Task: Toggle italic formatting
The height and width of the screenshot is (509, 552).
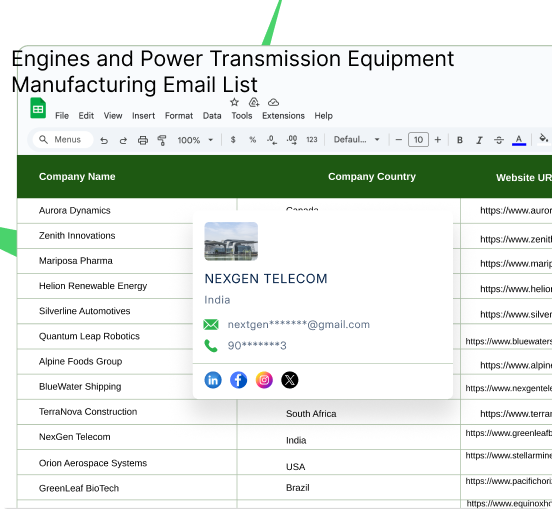Action: [479, 140]
